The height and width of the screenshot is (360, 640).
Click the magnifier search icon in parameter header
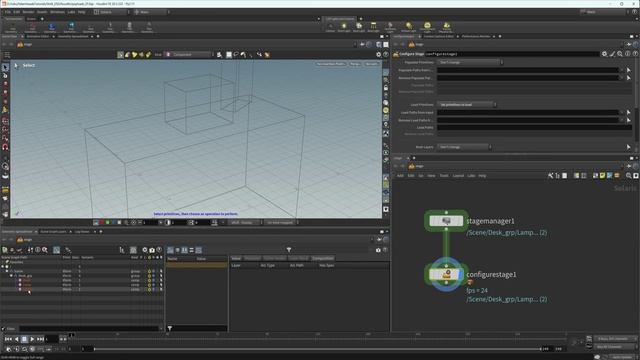620,54
